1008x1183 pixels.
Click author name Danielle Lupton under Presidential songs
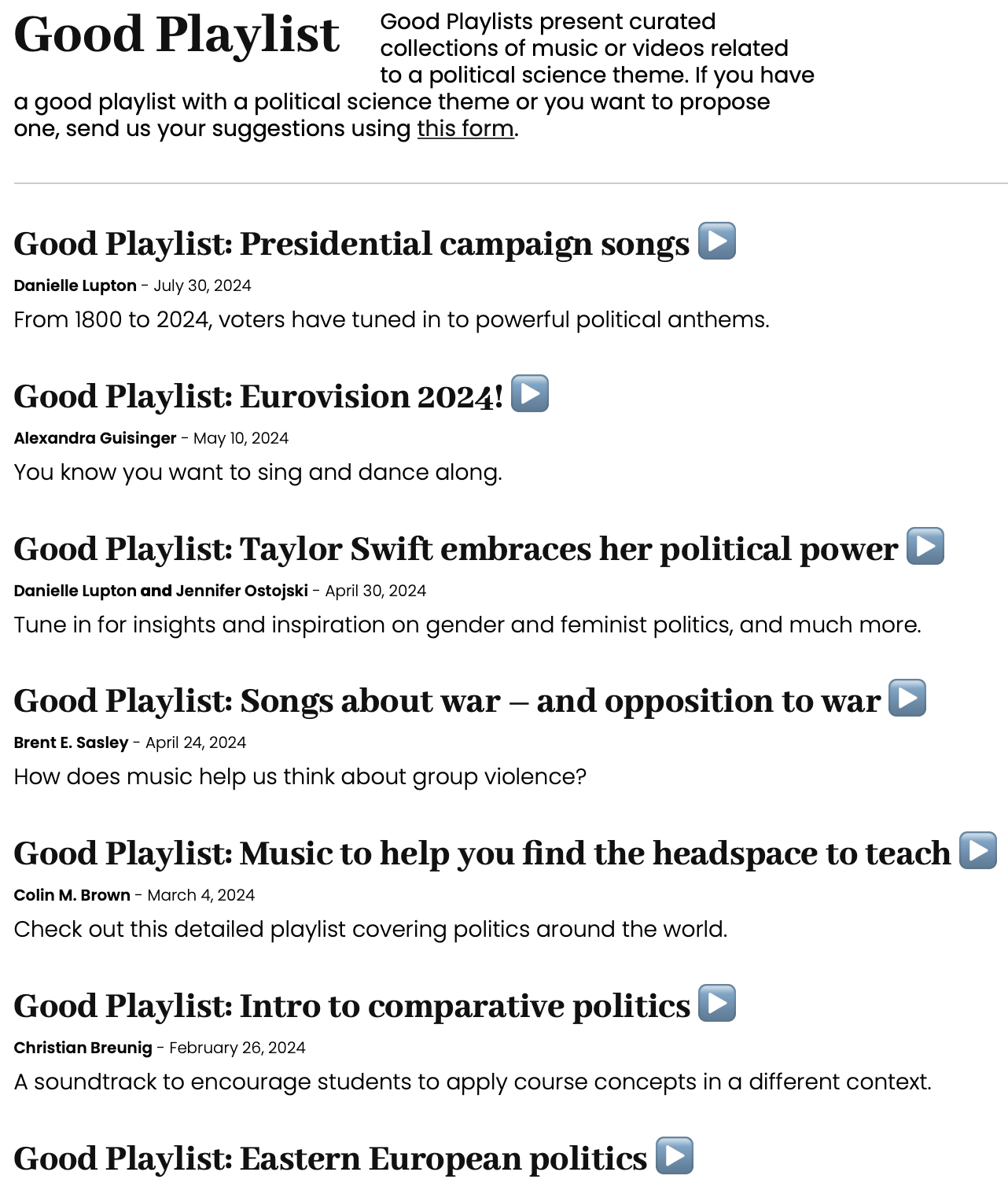pos(75,286)
